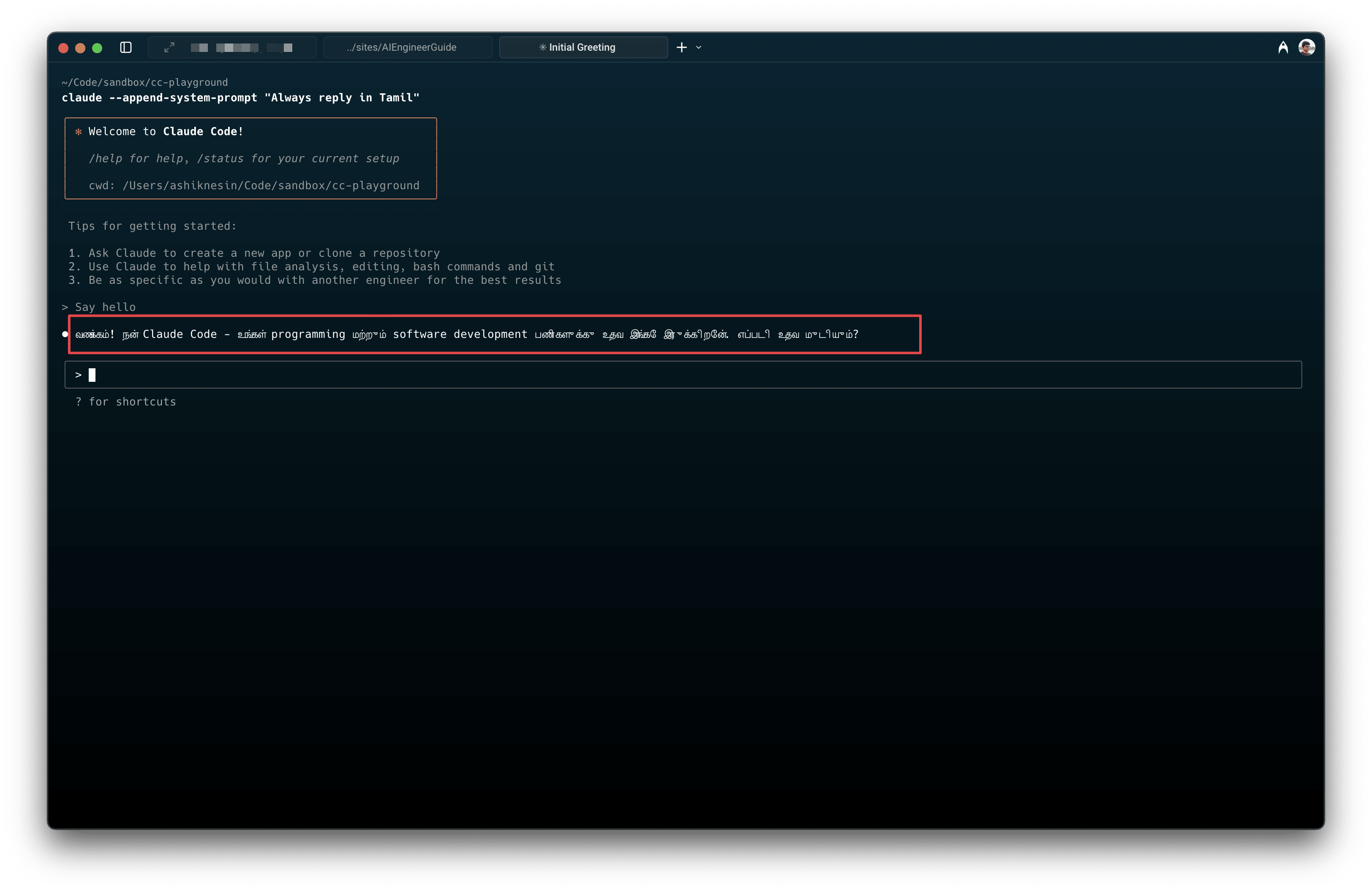Switch to the ../sites/AIEngineerGuide tab
The width and height of the screenshot is (1372, 892).
tap(408, 47)
